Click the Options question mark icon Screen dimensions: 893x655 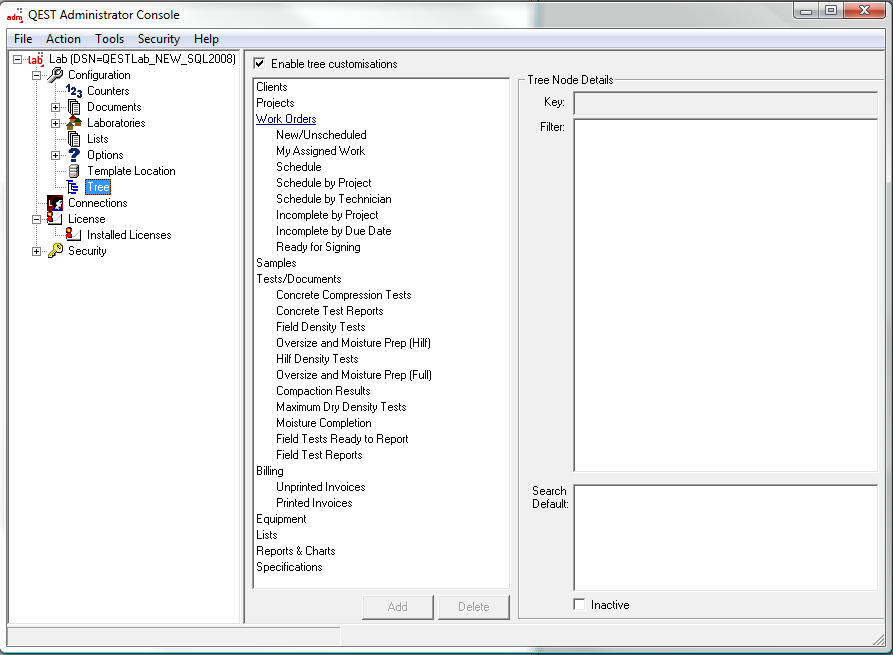pos(74,155)
